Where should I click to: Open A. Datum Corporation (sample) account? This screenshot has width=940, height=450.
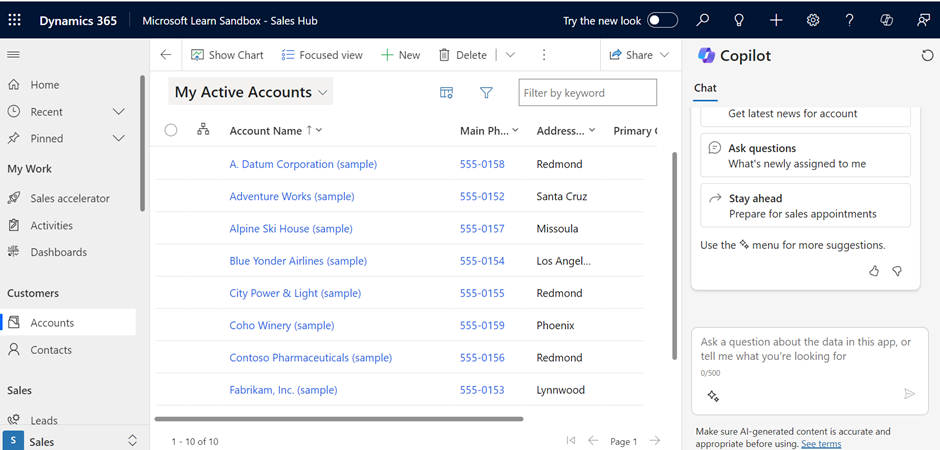pyautogui.click(x=303, y=164)
